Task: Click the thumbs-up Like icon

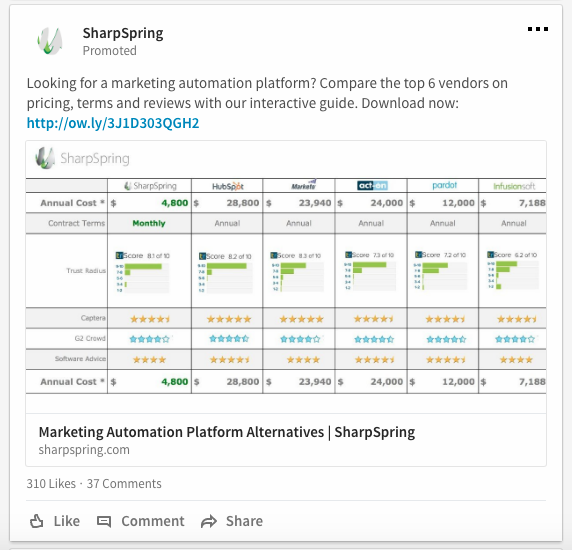Action: 36,521
